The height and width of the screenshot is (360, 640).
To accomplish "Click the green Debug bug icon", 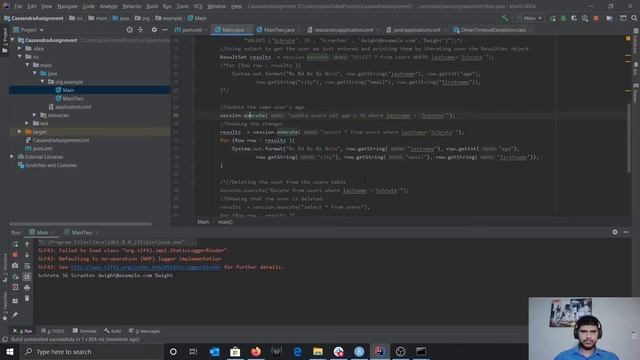I will click(563, 18).
